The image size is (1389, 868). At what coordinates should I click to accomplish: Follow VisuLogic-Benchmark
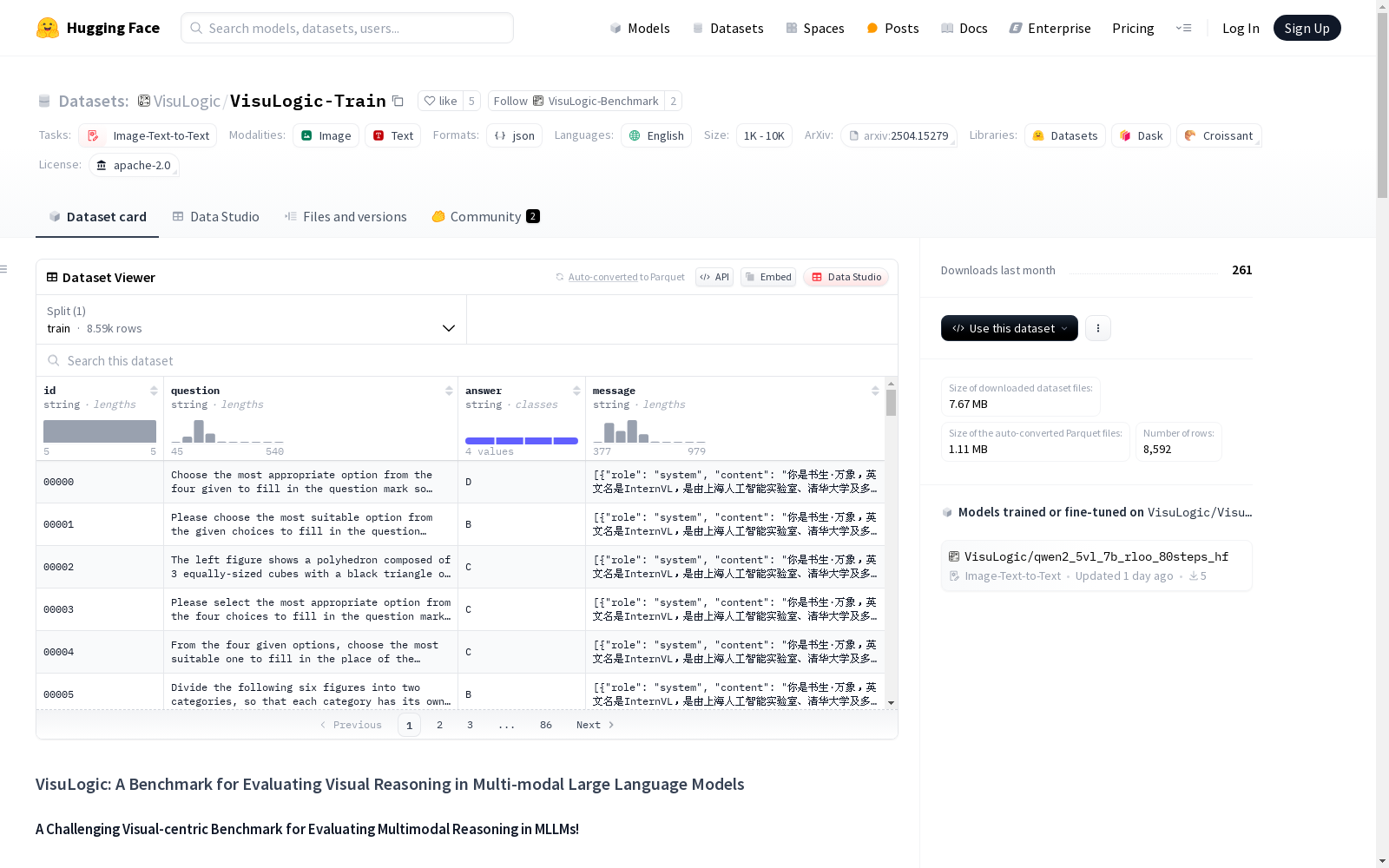(x=576, y=101)
